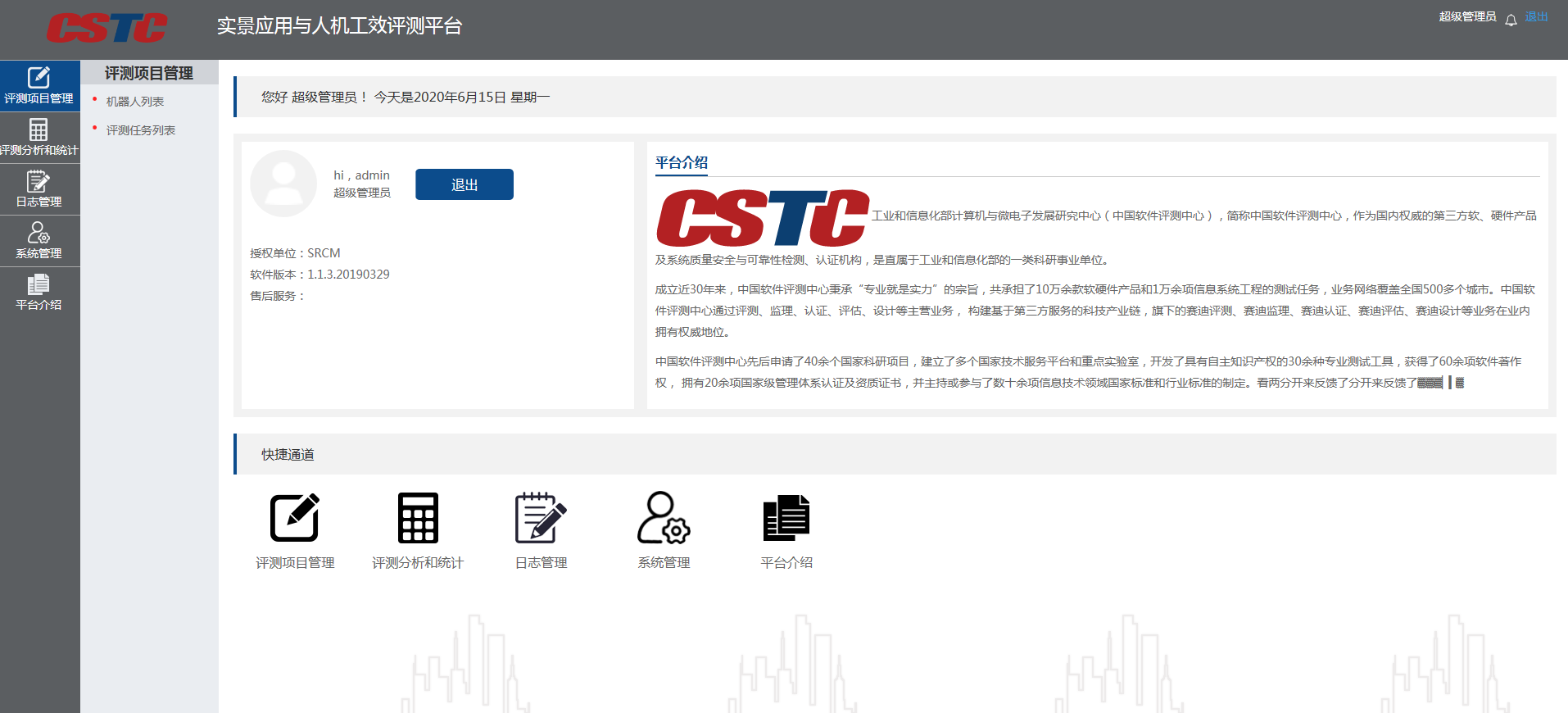
Task: Open 系统管理 in the left sidebar
Action: point(39,241)
